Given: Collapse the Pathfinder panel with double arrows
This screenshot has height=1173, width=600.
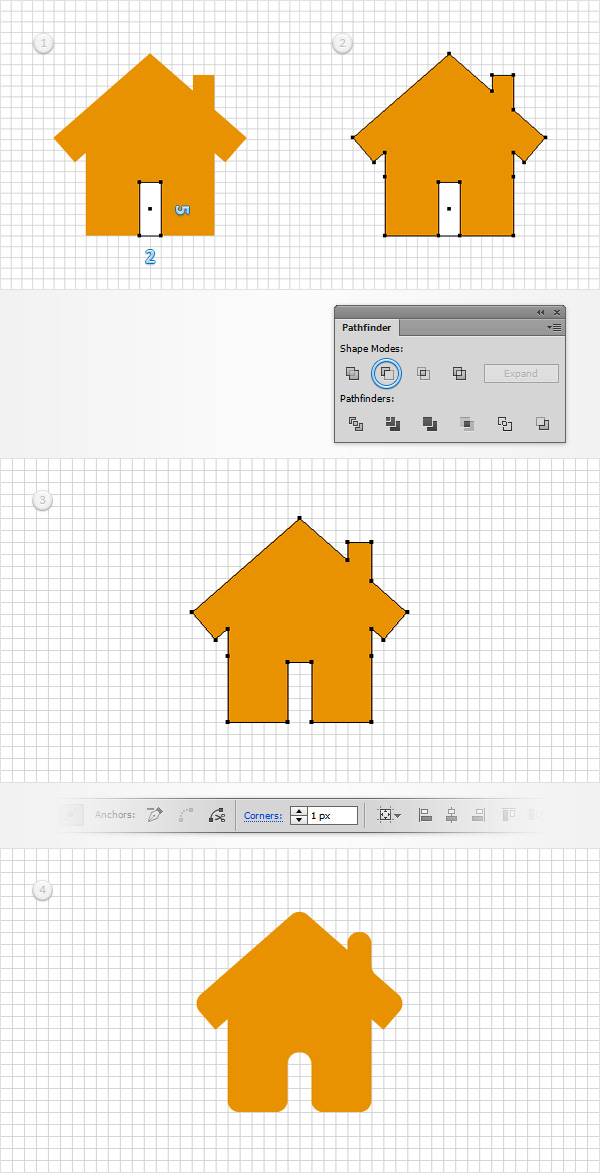Looking at the screenshot, I should (x=541, y=312).
